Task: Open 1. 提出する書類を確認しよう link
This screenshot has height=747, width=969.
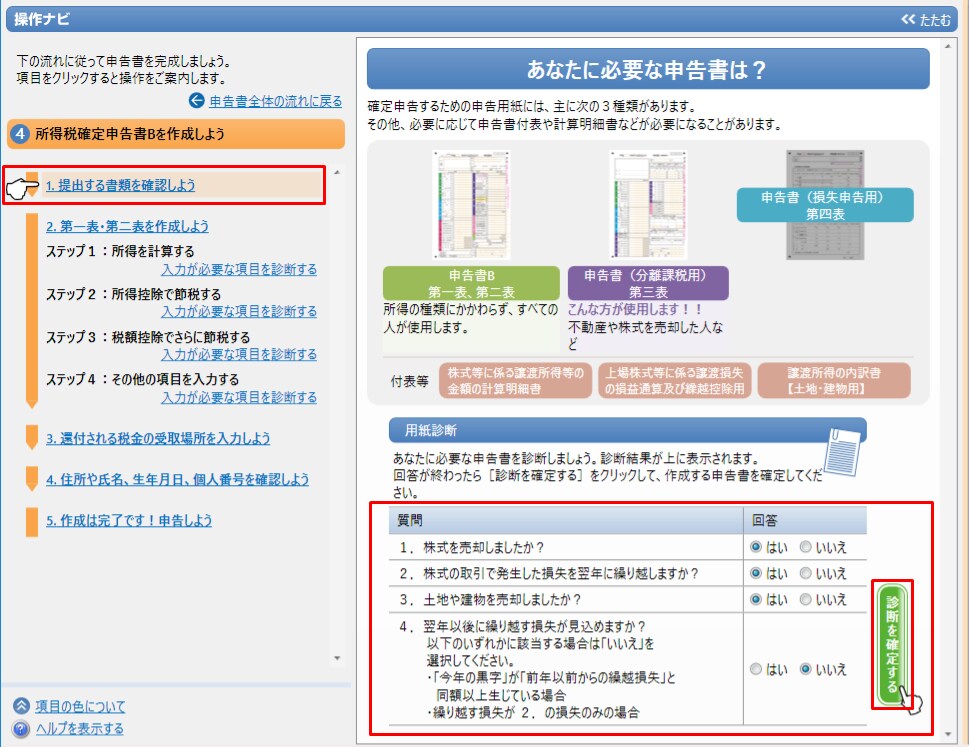Action: [x=120, y=185]
